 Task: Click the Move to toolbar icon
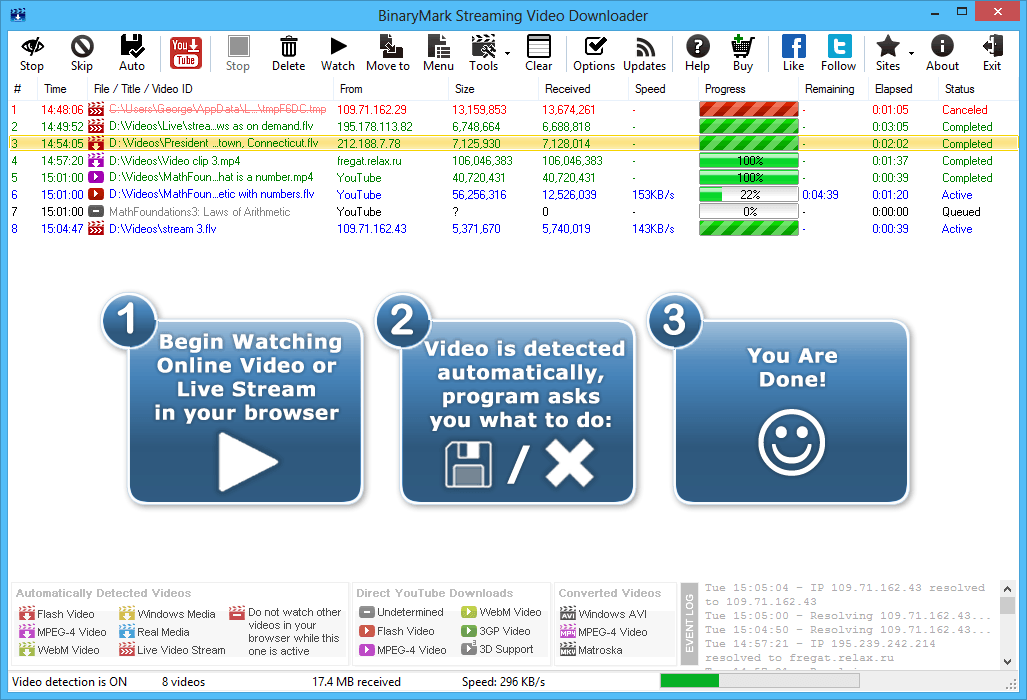tap(390, 46)
